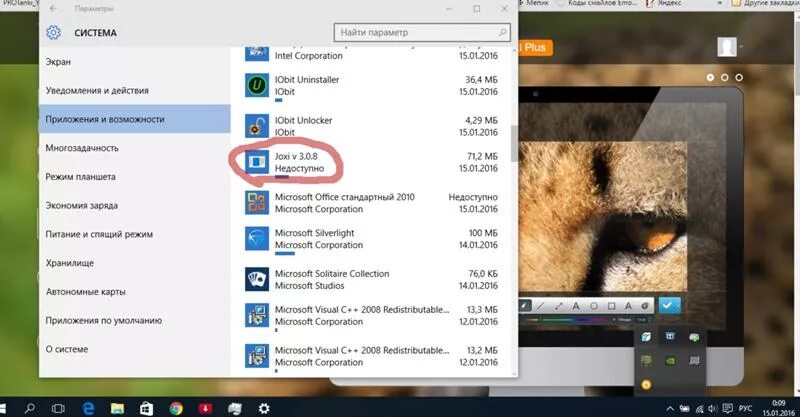The image size is (800, 417).
Task: Click the icon of Visual C++ 13,2 МБ entry
Action: click(x=257, y=356)
